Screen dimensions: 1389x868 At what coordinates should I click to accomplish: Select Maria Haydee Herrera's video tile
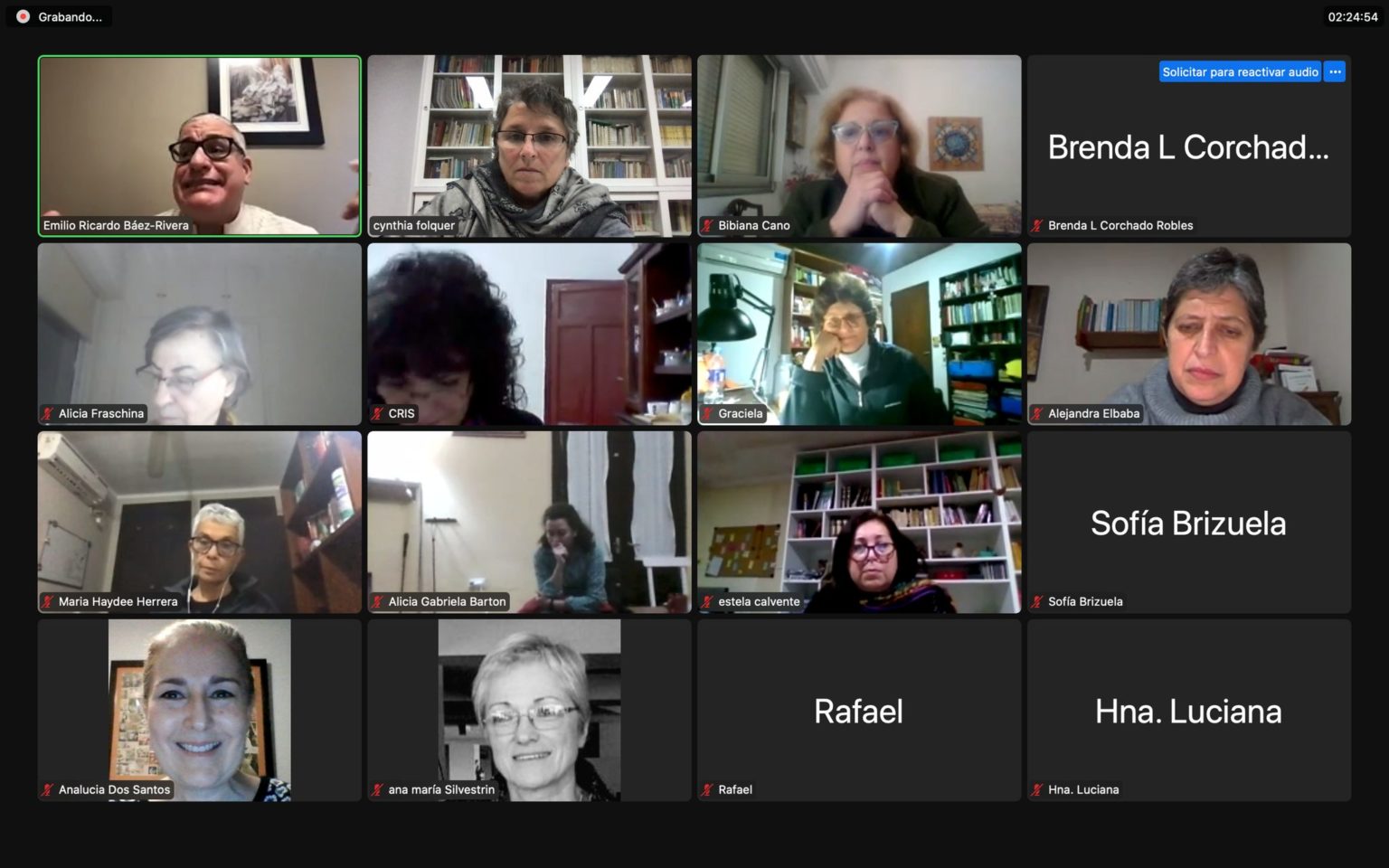(199, 522)
